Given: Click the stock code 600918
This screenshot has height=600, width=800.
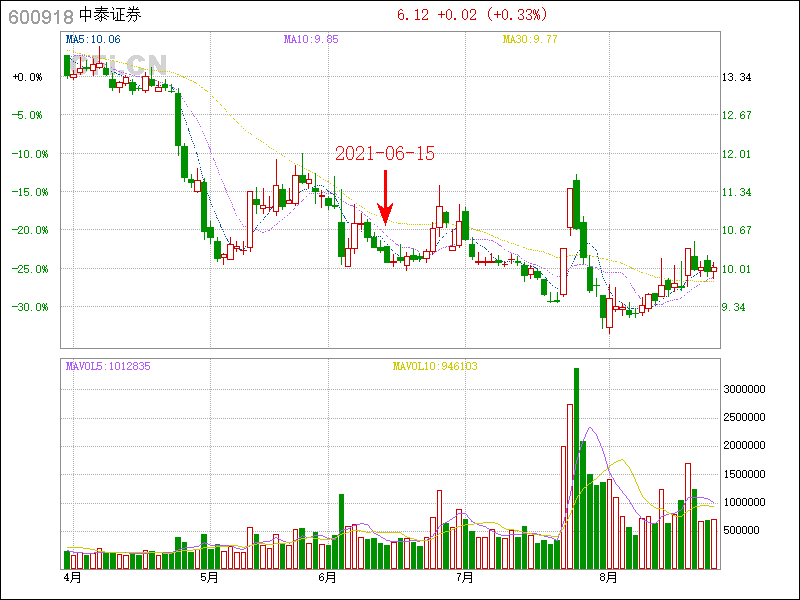Looking at the screenshot, I should pos(40,15).
